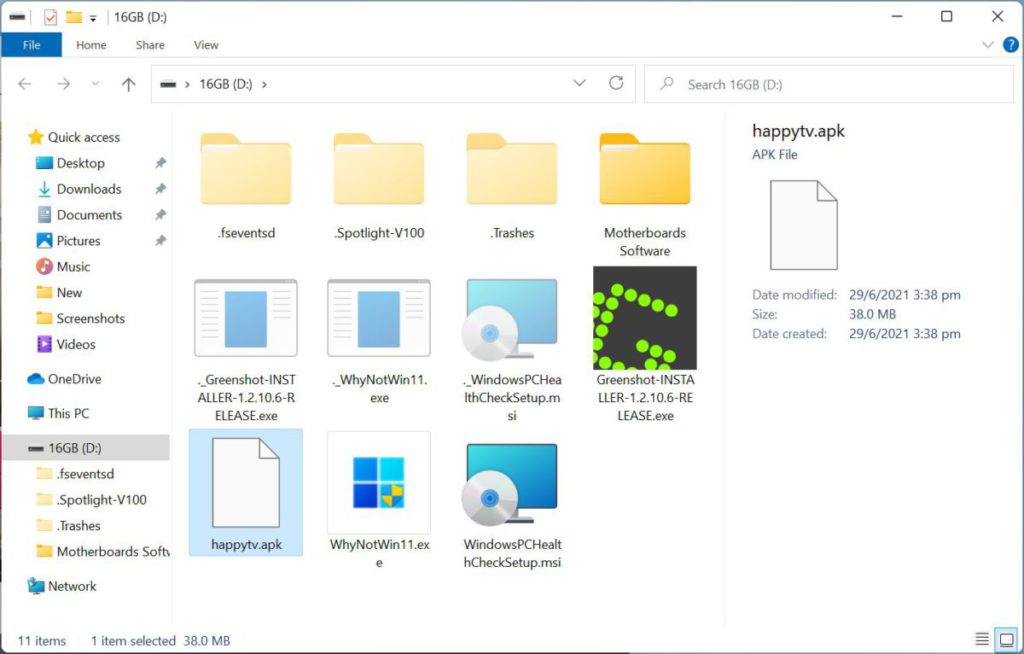
Task: Switch to Details view icon in status bar
Action: 982,639
